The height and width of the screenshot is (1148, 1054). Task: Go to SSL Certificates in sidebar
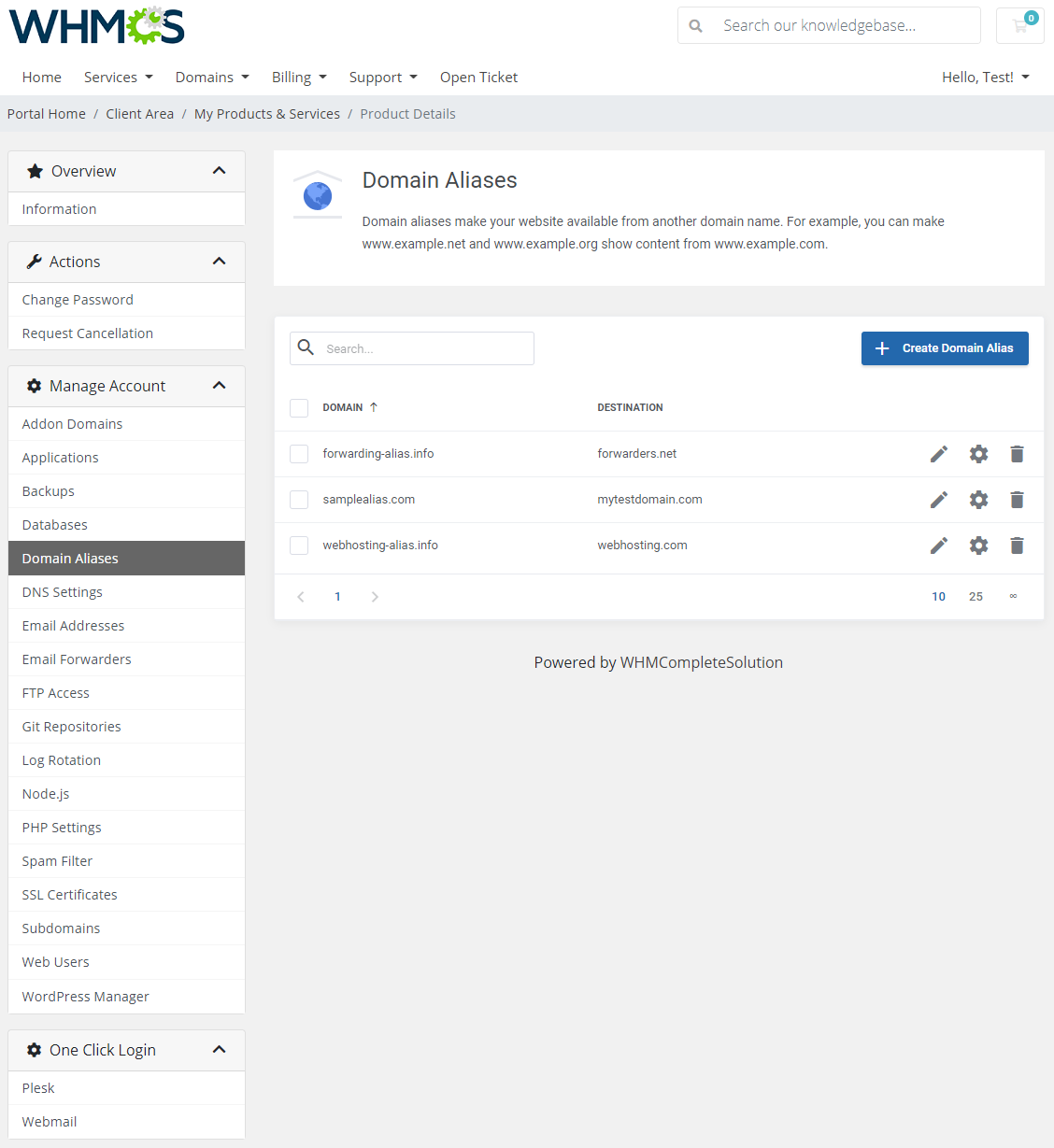pyautogui.click(x=70, y=895)
